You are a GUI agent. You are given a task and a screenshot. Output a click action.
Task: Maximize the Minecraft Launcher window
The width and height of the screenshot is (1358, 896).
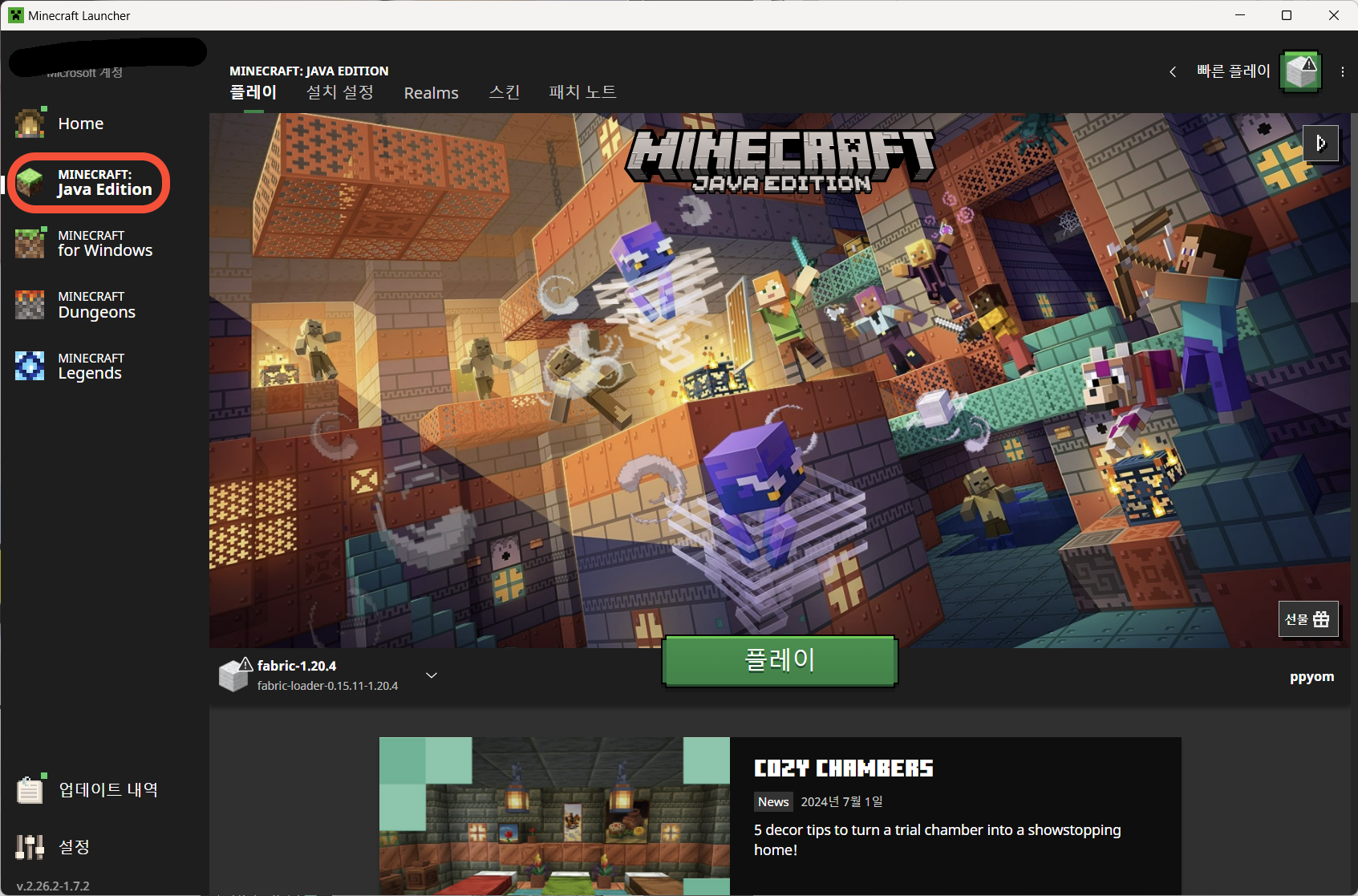point(1287,15)
